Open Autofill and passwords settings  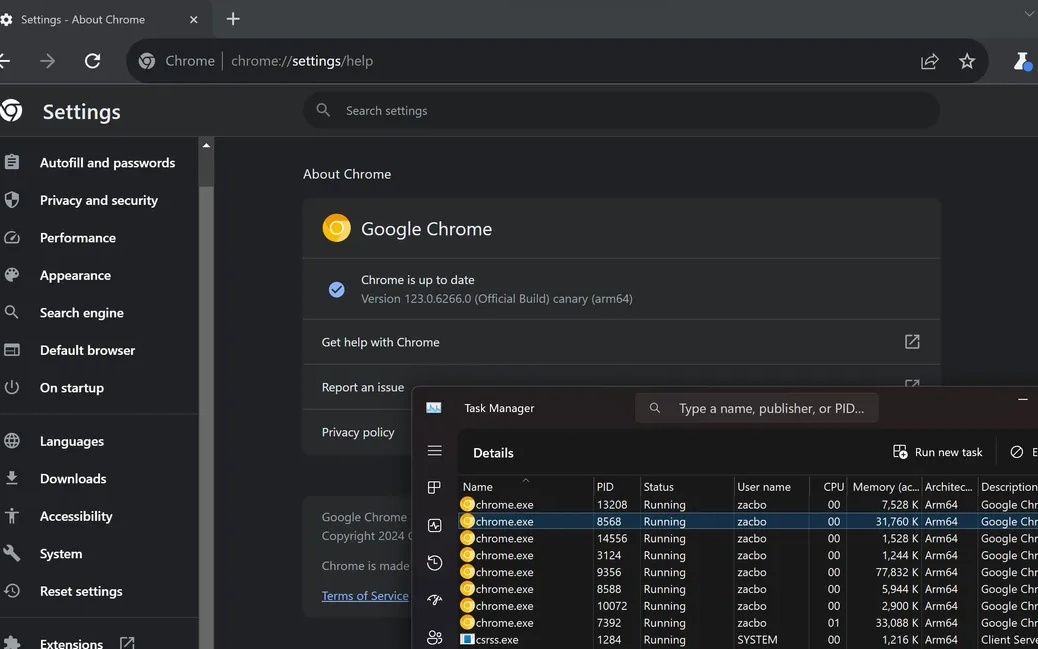pos(107,163)
